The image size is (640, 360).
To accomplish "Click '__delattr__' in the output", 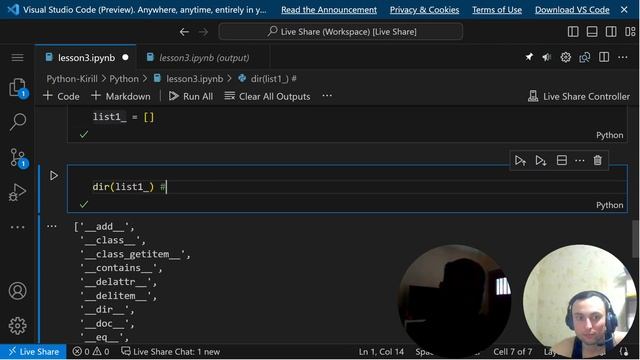I will [x=118, y=282].
